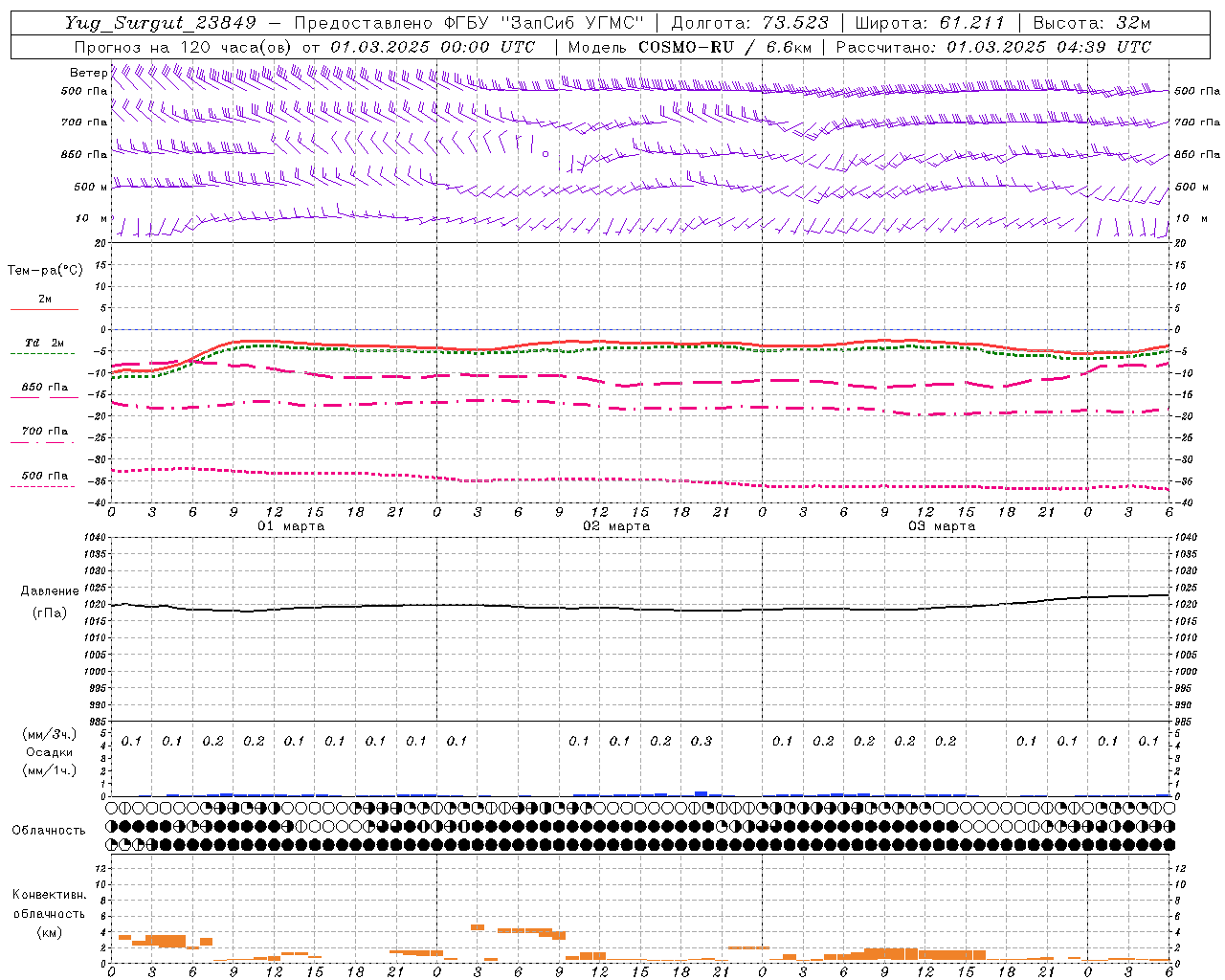Click the Давление panel label
This screenshot has height=980, width=1225.
click(x=50, y=591)
